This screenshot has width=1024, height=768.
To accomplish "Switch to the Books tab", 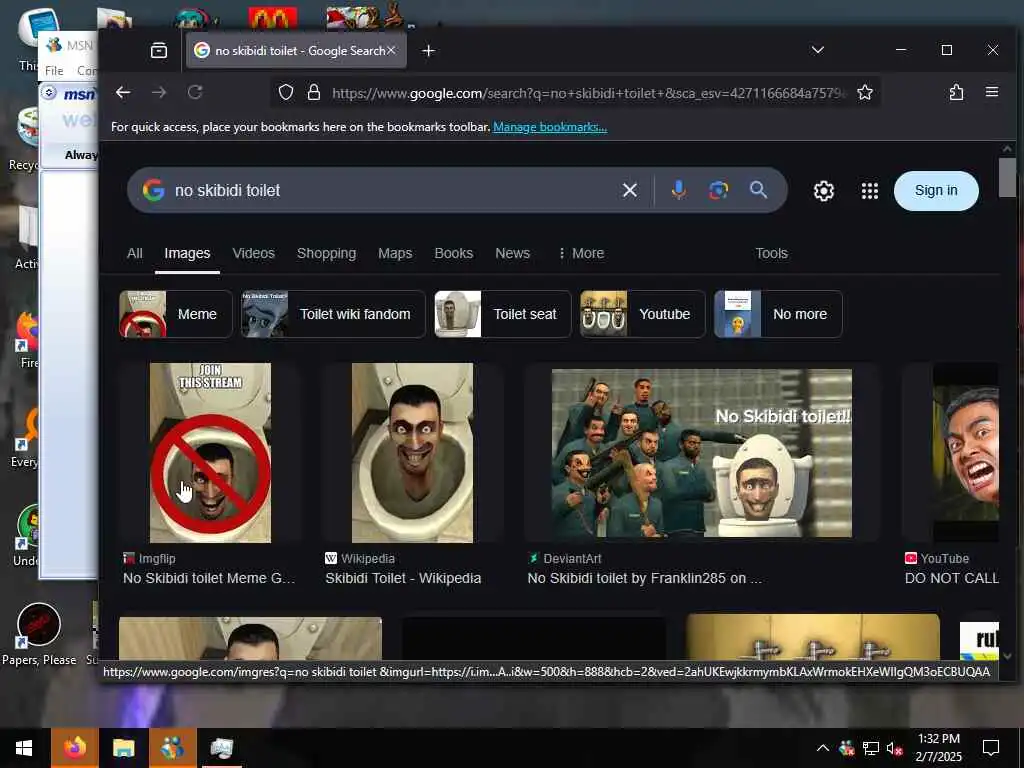I will (x=453, y=253).
